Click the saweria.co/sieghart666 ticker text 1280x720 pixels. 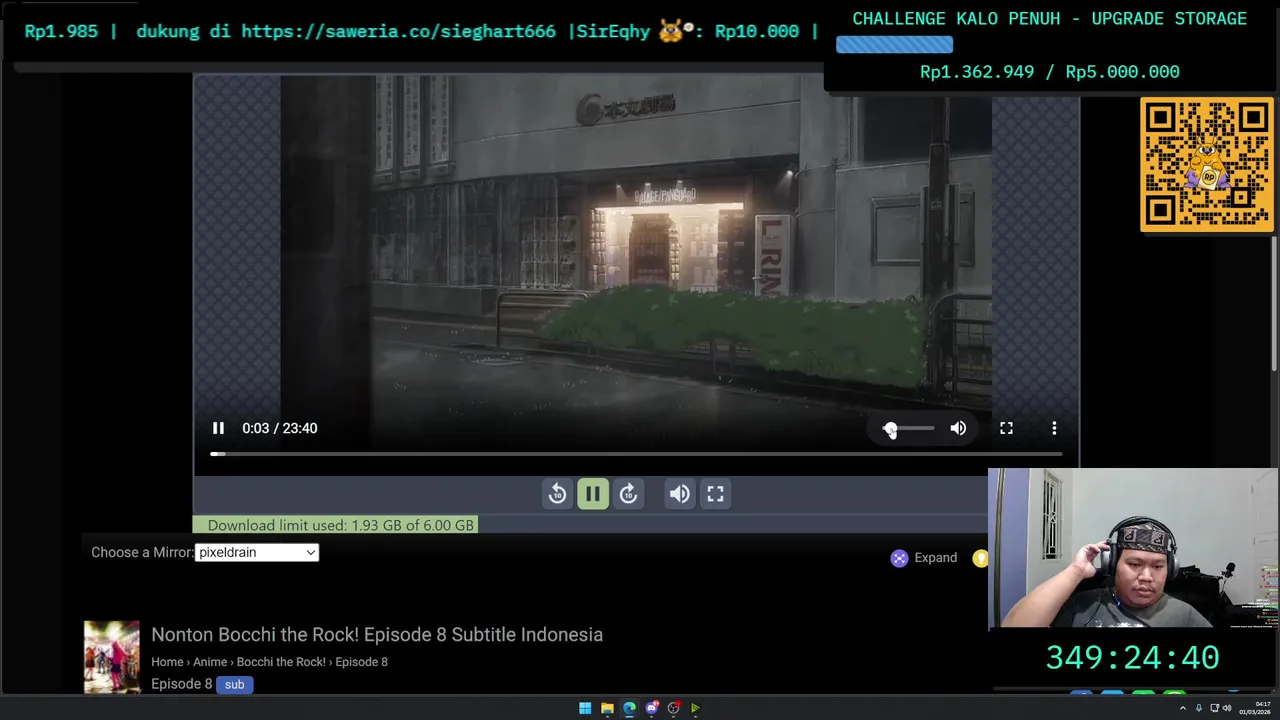coord(398,31)
